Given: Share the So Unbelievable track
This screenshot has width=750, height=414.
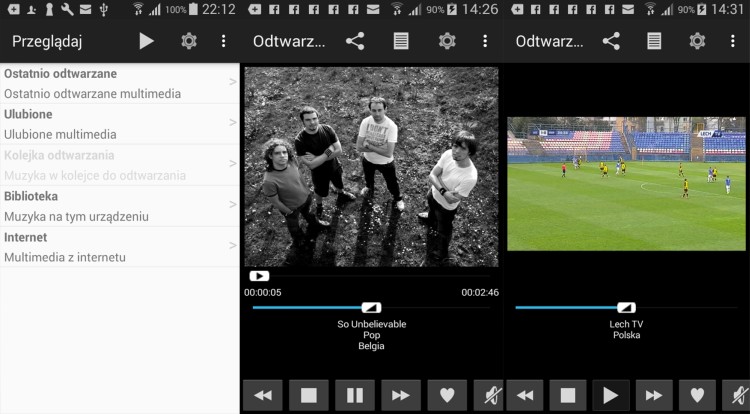Looking at the screenshot, I should [355, 41].
